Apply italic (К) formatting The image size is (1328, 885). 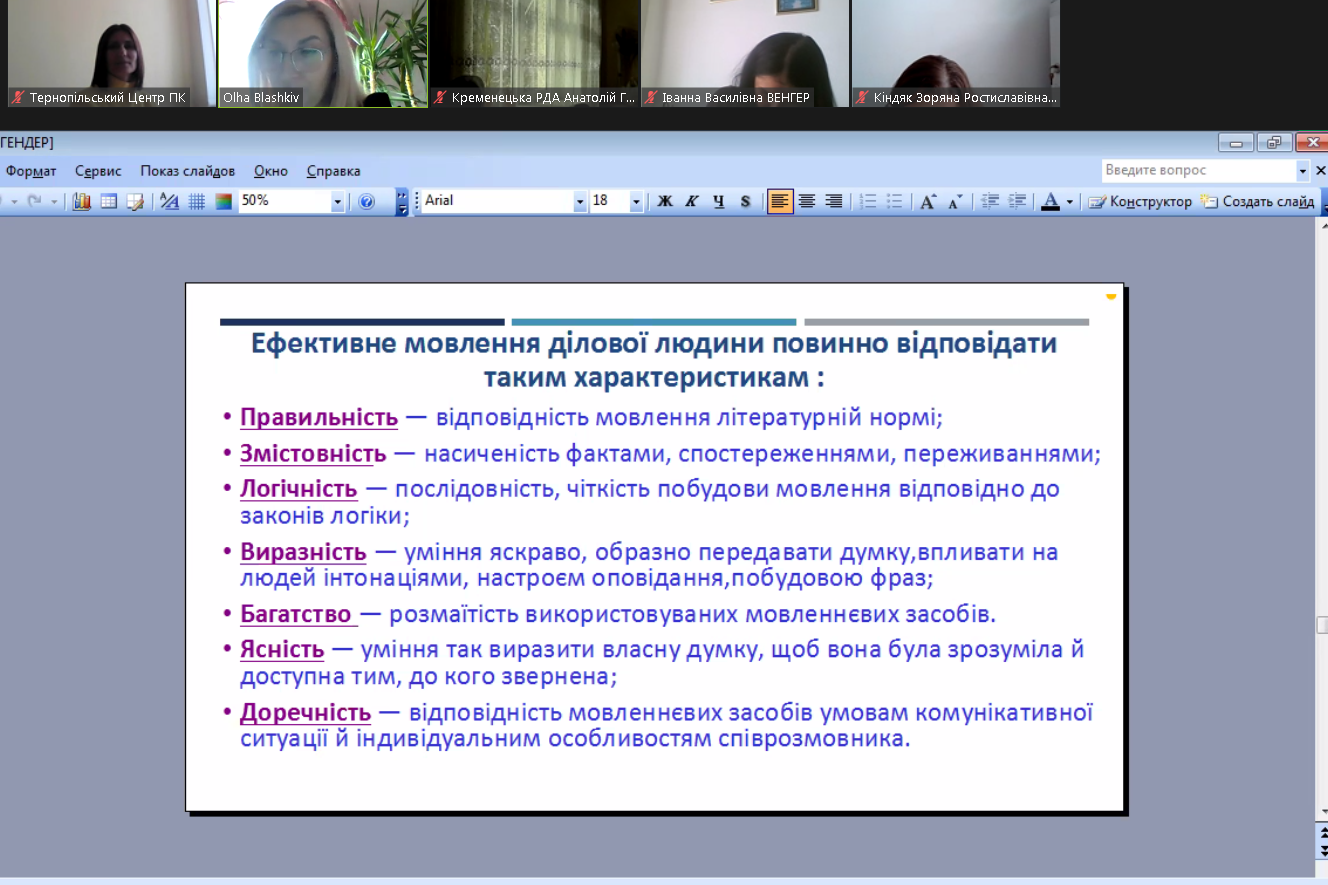(692, 201)
